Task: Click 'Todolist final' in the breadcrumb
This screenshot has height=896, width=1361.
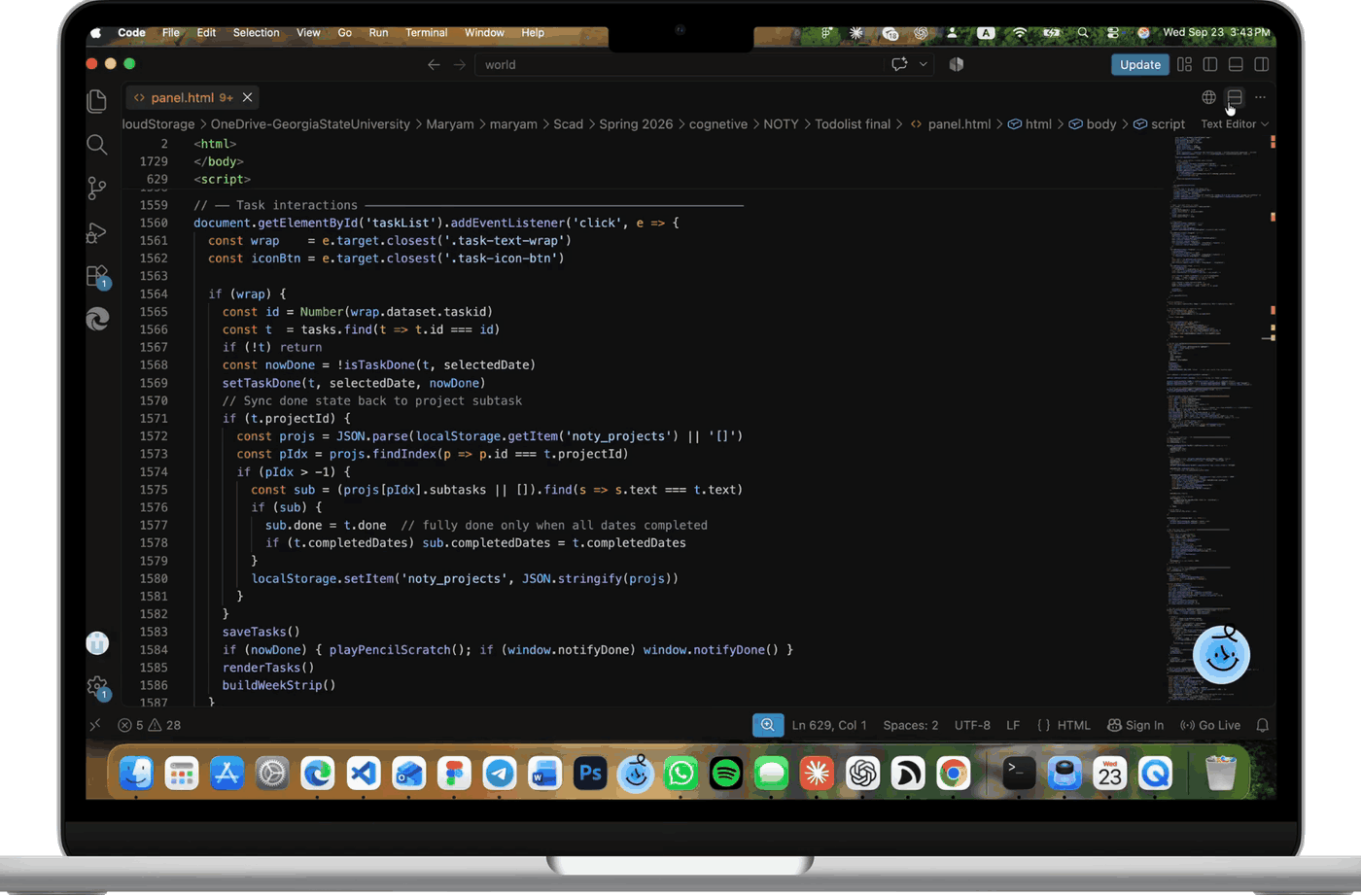Action: click(x=853, y=124)
